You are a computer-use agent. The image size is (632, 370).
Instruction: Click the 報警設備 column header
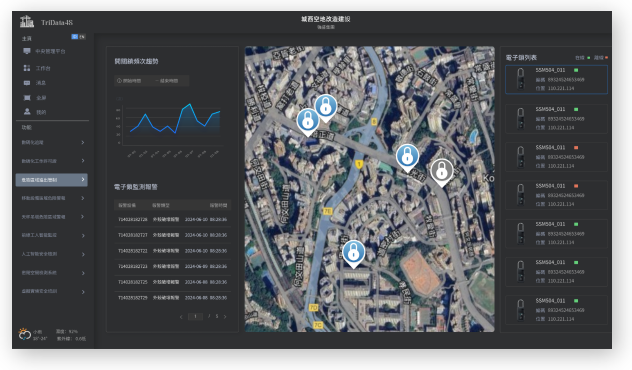127,205
